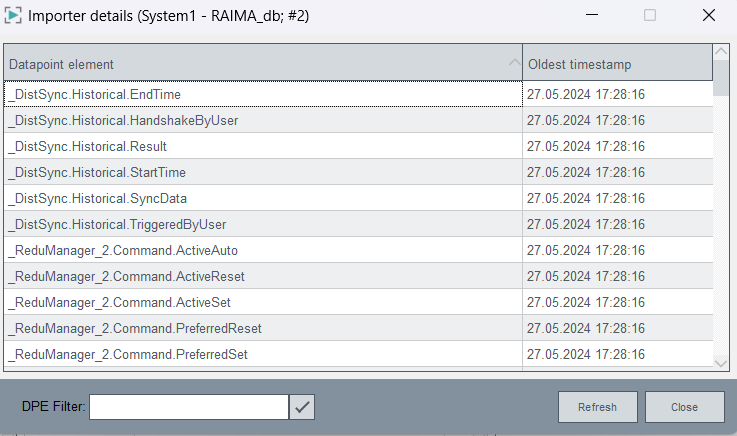Click the app icon in title bar
The height and width of the screenshot is (436, 737).
click(x=15, y=16)
